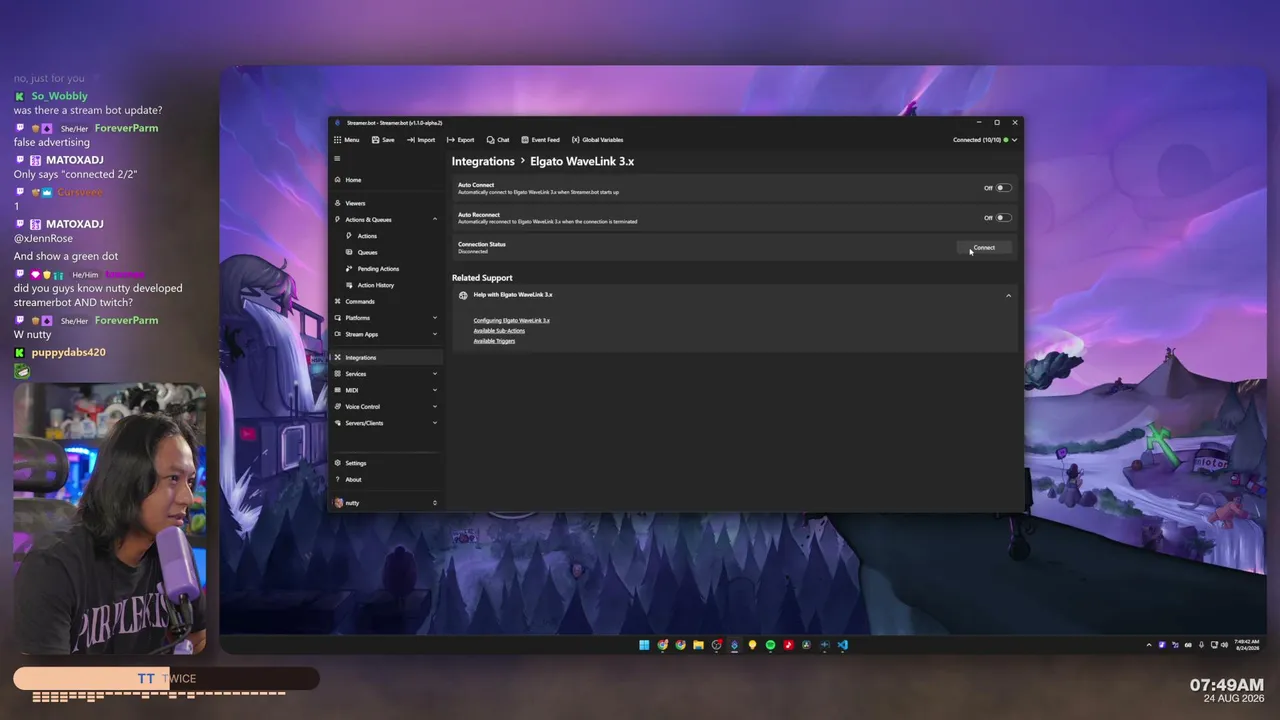This screenshot has width=1280, height=720.
Task: Click the red music app taskbar icon
Action: 788,645
